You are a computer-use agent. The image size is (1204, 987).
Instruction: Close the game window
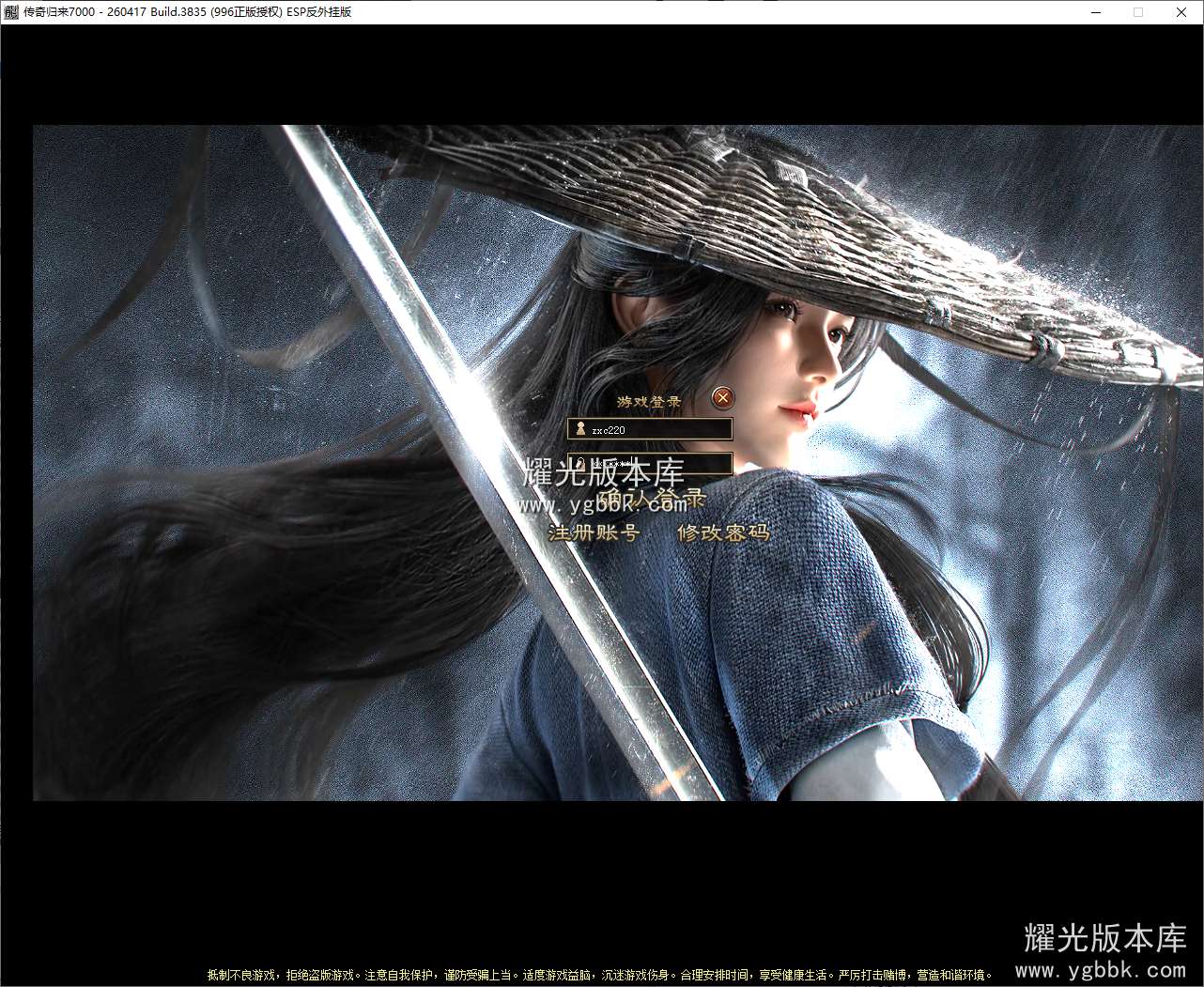pos(1181,12)
